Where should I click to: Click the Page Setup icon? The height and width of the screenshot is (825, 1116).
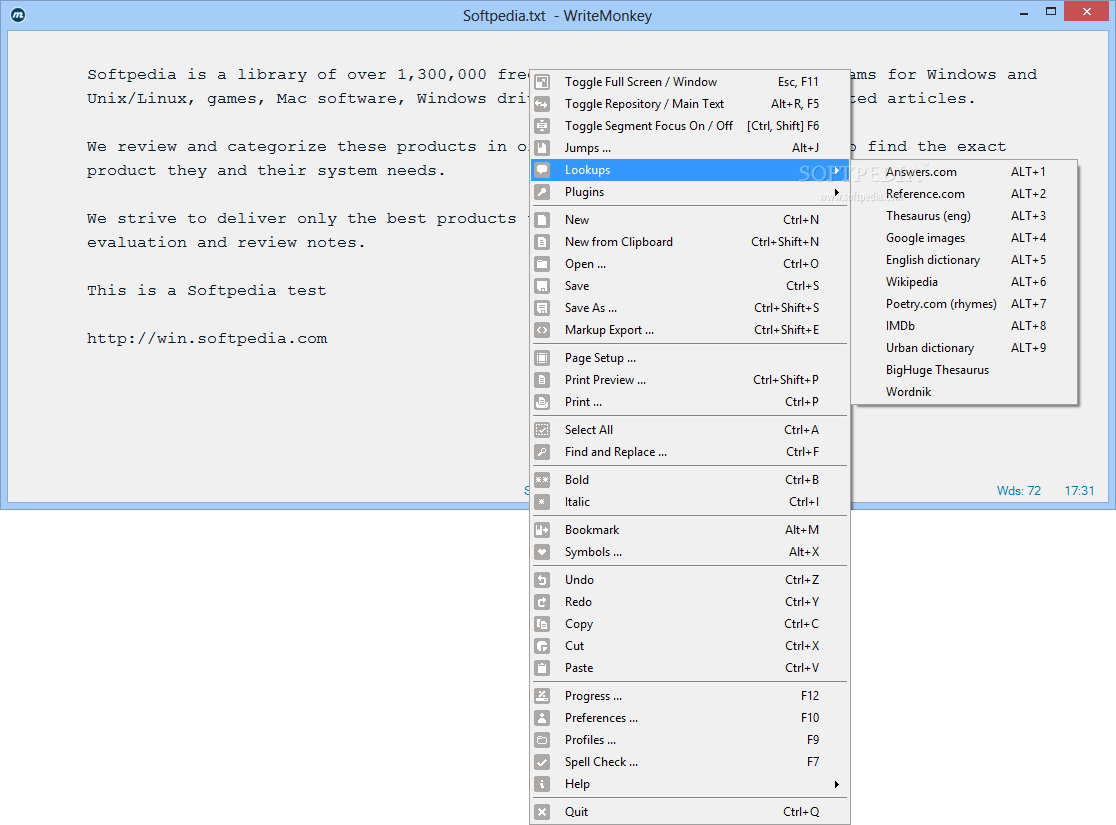coord(542,358)
